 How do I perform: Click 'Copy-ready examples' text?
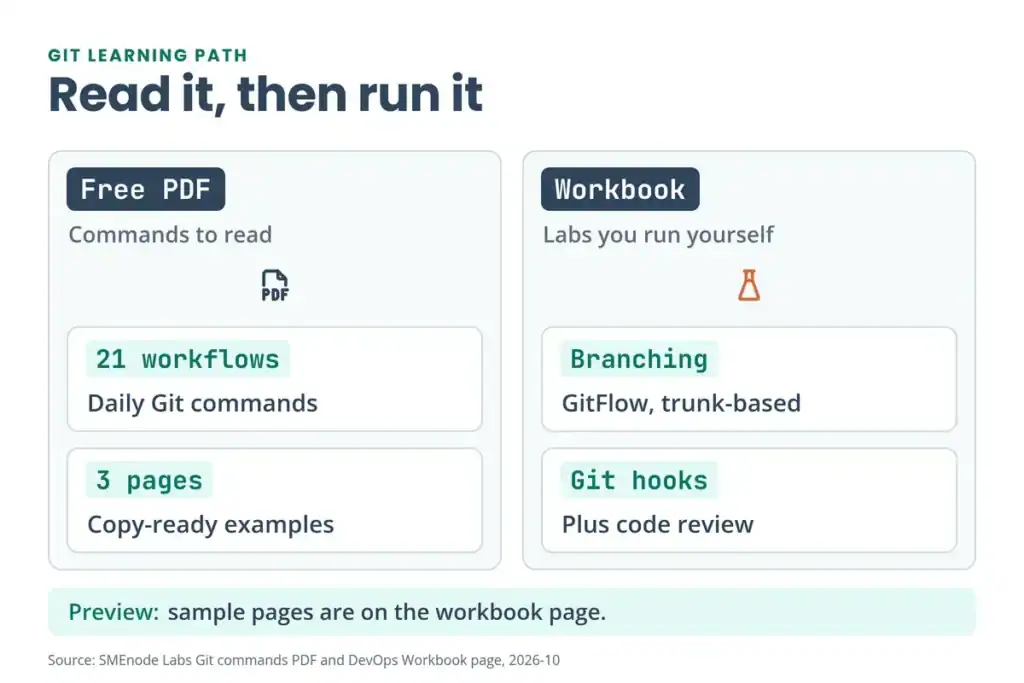point(210,524)
